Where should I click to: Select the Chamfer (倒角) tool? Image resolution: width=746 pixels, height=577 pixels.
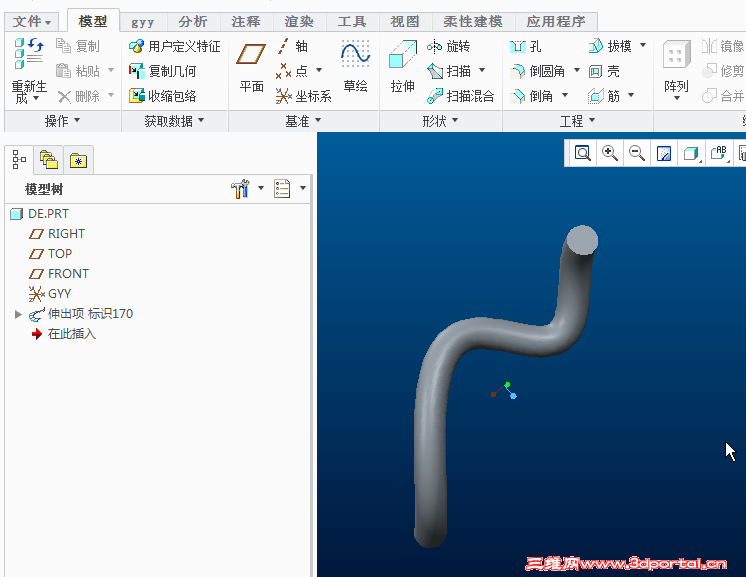click(531, 96)
